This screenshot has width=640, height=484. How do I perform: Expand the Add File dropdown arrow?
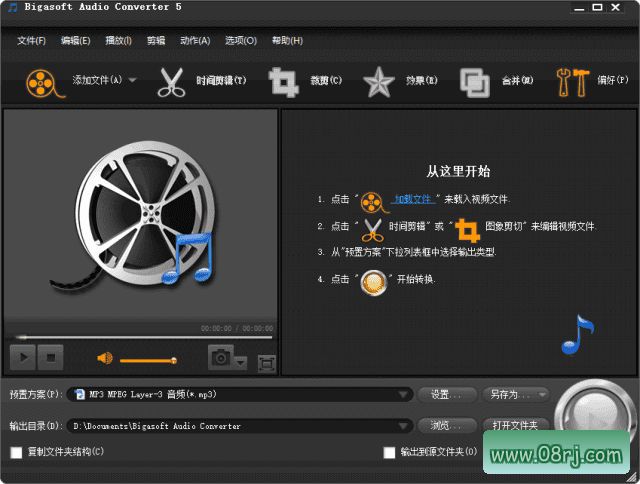pos(133,80)
